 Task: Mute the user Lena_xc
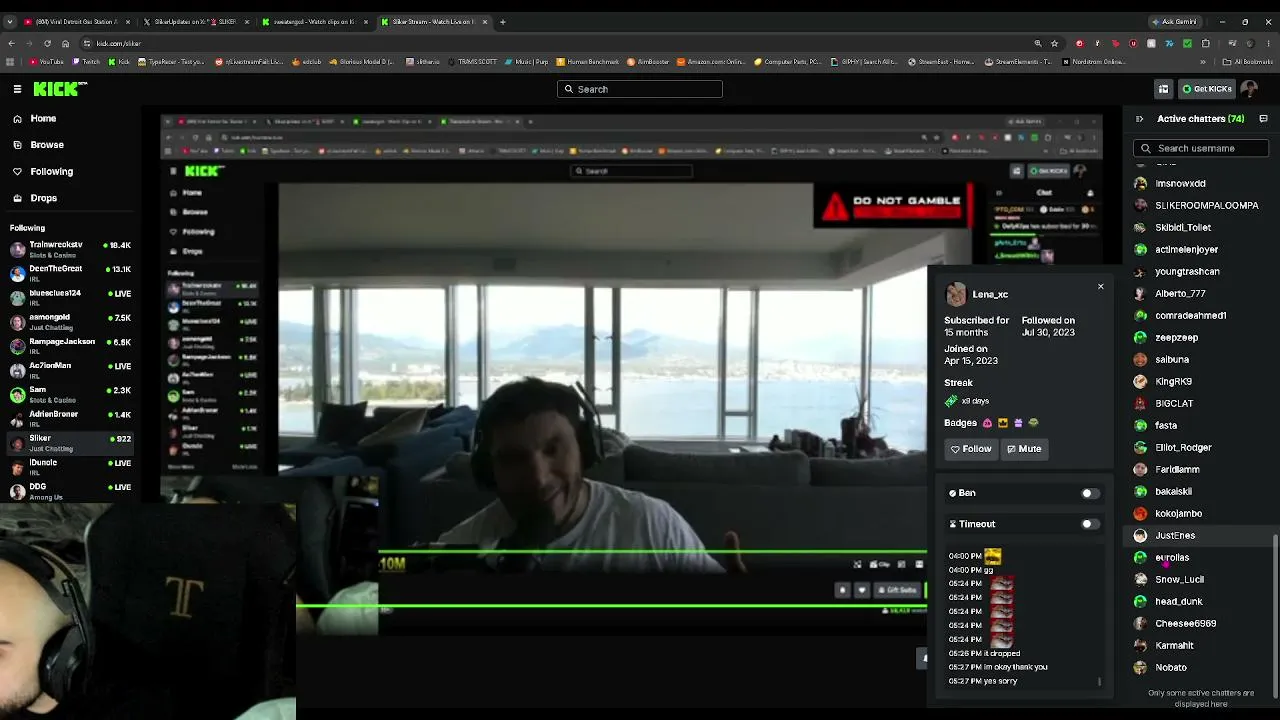click(1024, 449)
